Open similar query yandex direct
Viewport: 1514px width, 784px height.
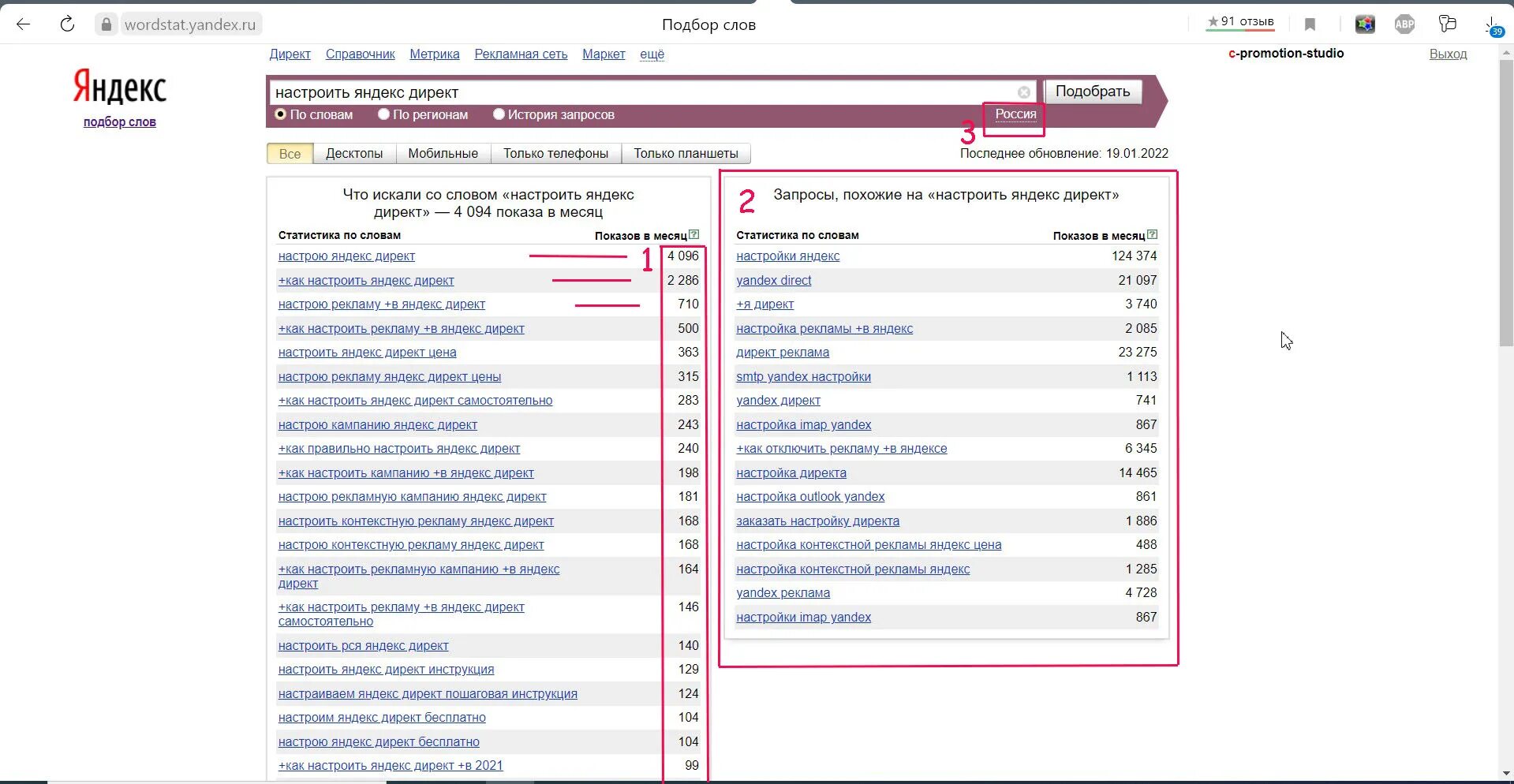click(x=773, y=281)
